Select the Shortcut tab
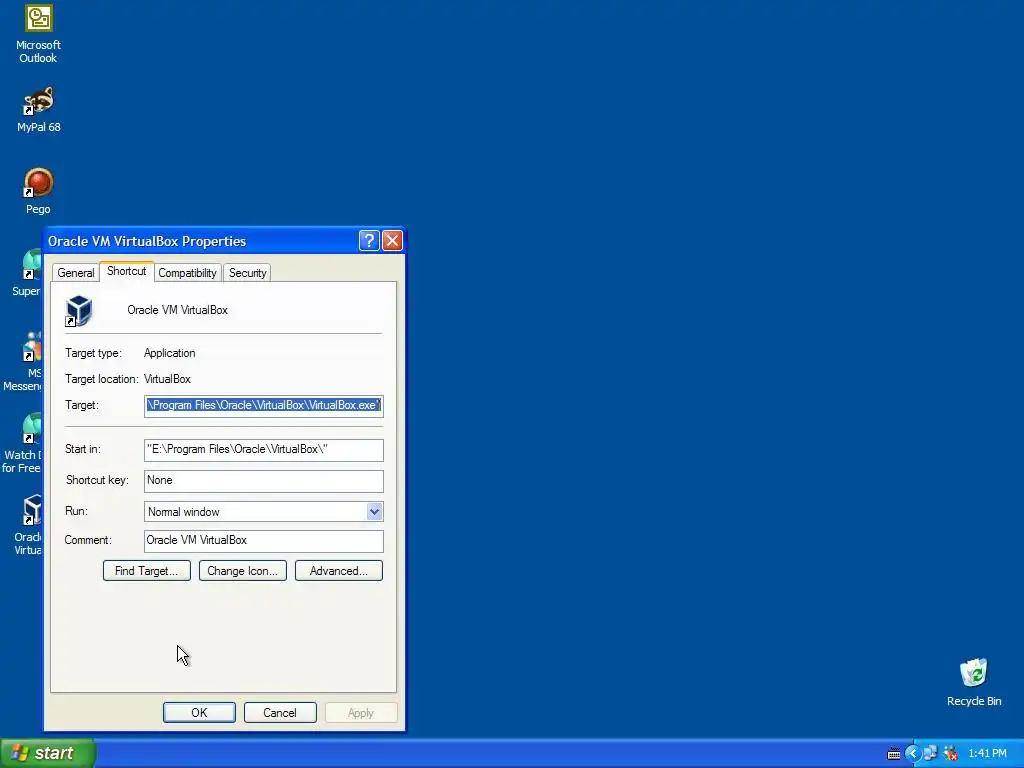 coord(127,271)
